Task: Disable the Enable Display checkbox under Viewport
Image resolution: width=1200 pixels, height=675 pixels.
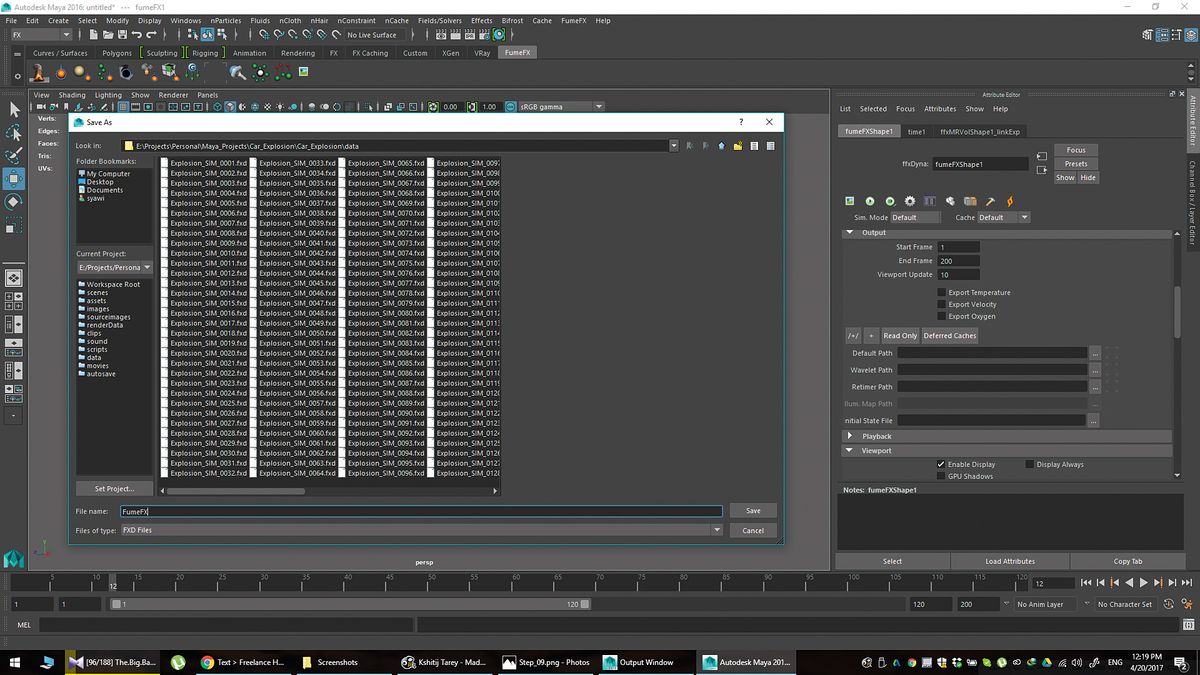Action: (x=938, y=464)
